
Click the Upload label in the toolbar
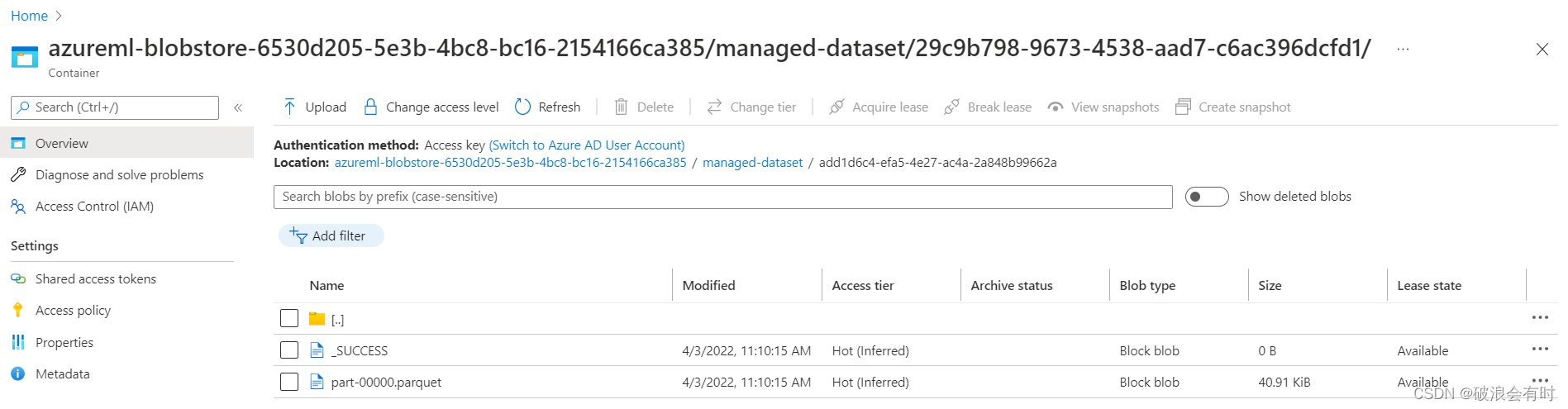tap(326, 107)
